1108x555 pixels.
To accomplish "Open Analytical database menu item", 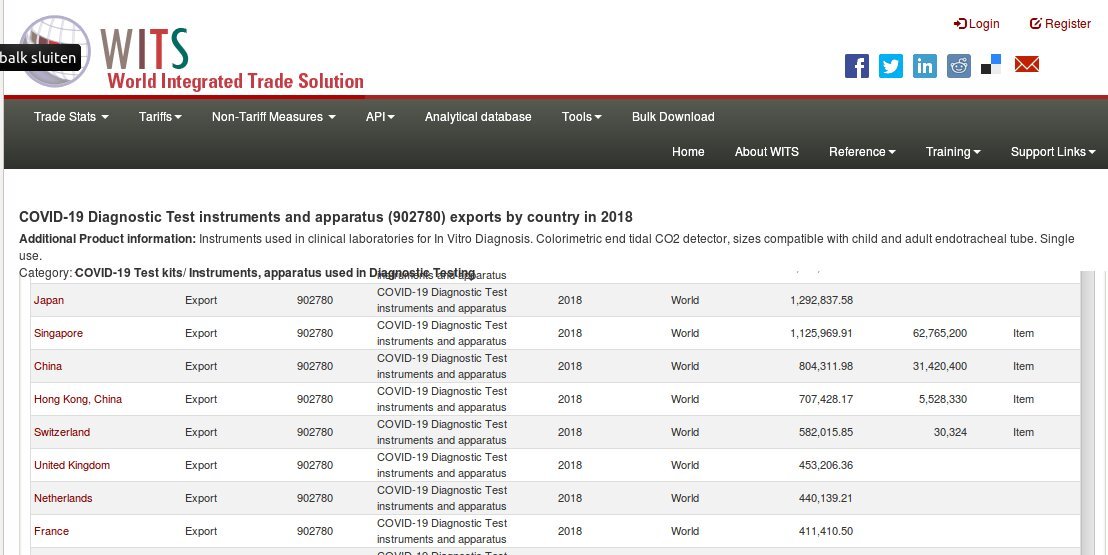I will click(x=478, y=117).
